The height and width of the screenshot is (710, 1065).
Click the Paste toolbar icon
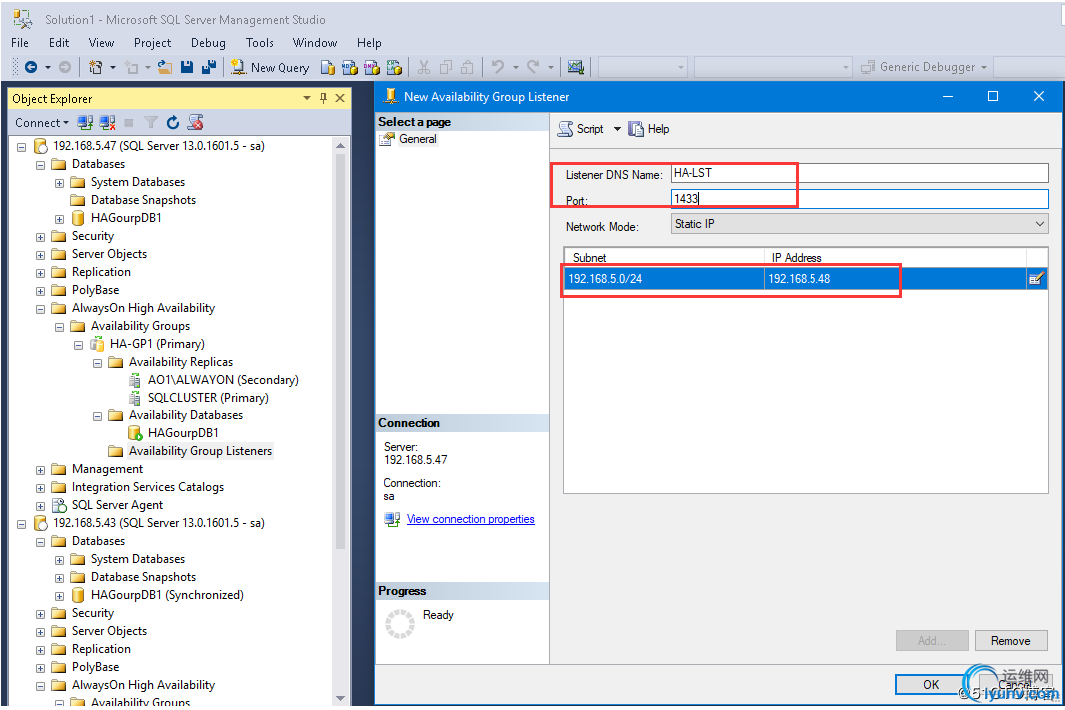tap(467, 67)
